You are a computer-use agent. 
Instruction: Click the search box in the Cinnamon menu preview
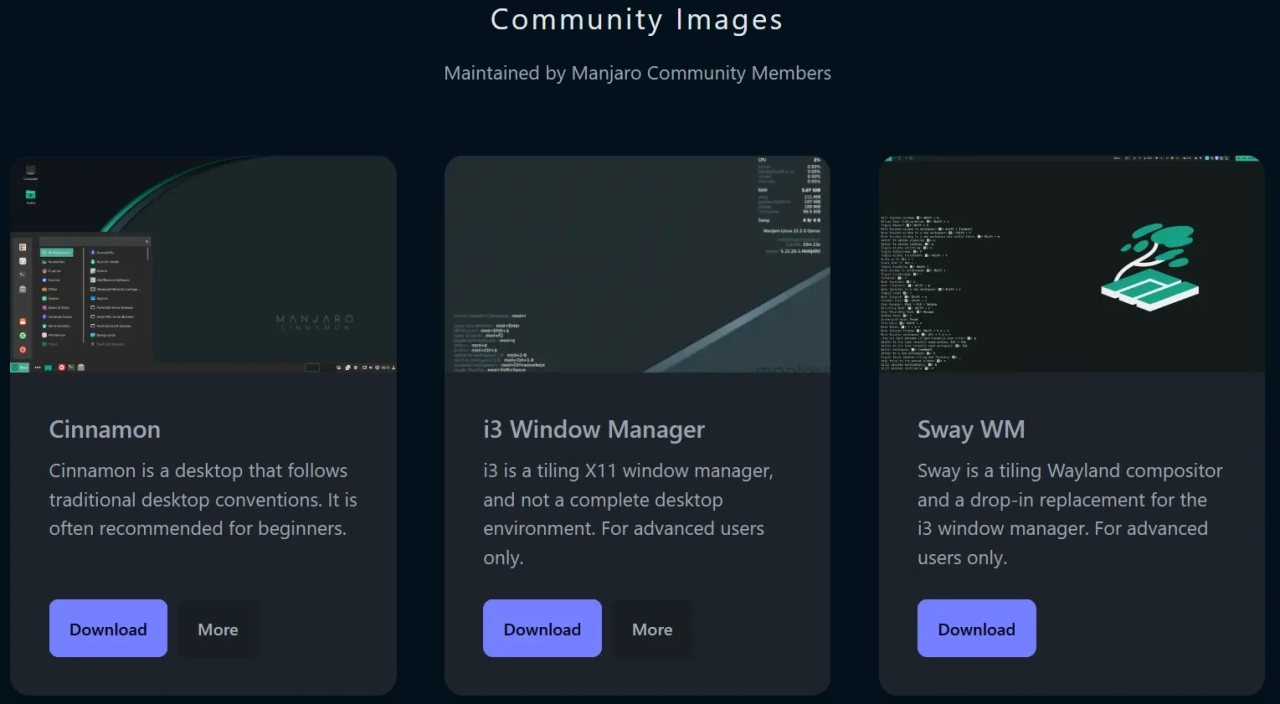[94, 241]
